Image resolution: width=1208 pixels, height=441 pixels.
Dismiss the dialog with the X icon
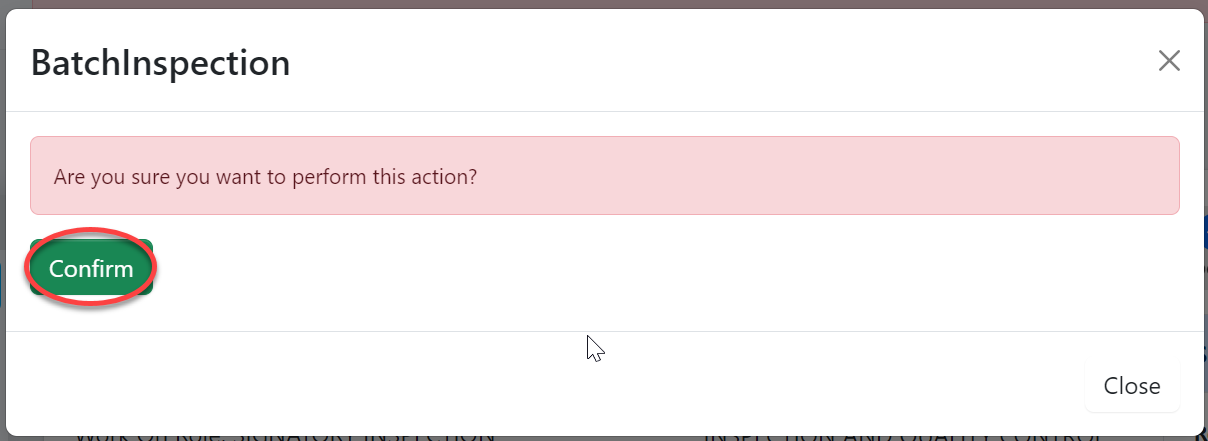coord(1169,61)
